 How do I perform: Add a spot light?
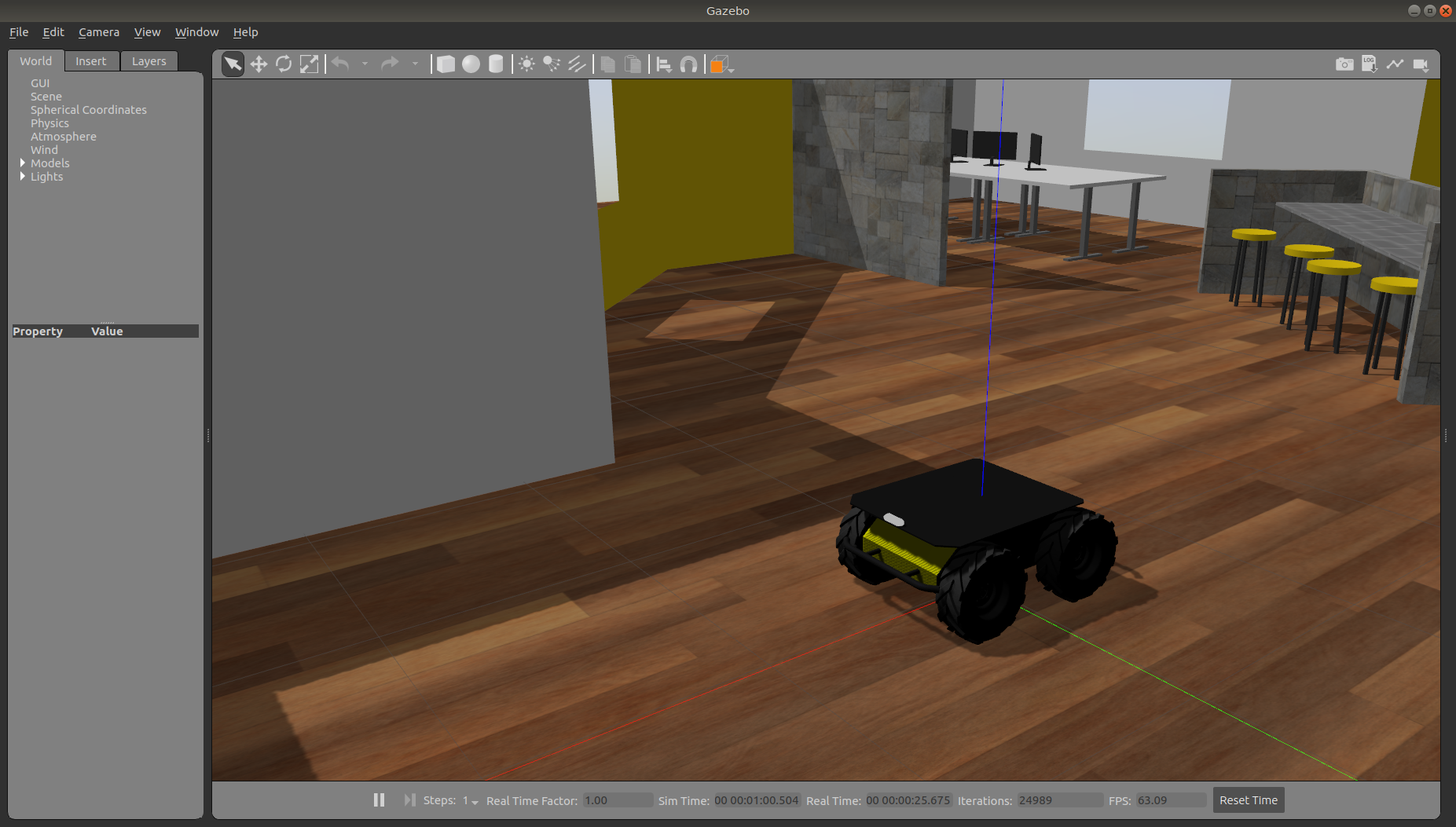coord(552,64)
